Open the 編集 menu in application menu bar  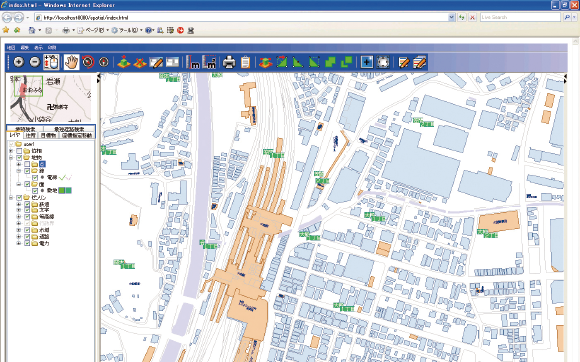pos(24,48)
